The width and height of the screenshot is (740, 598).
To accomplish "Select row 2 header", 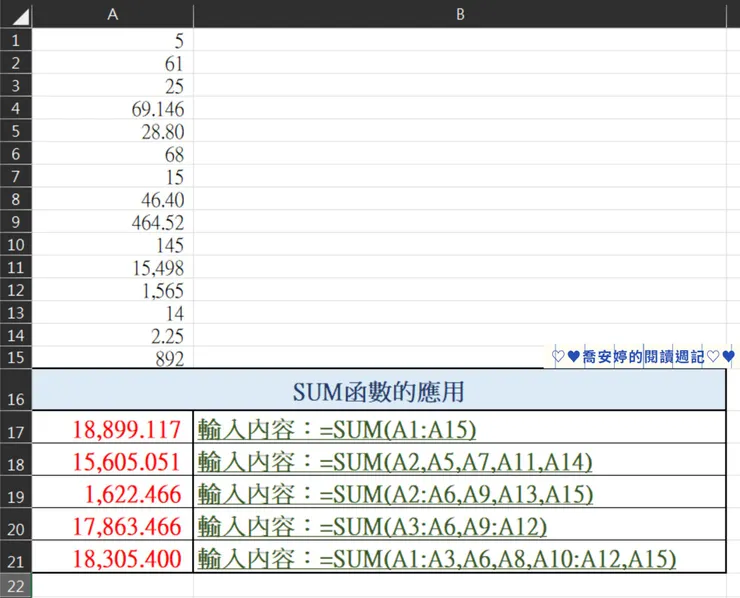I will pos(16,62).
